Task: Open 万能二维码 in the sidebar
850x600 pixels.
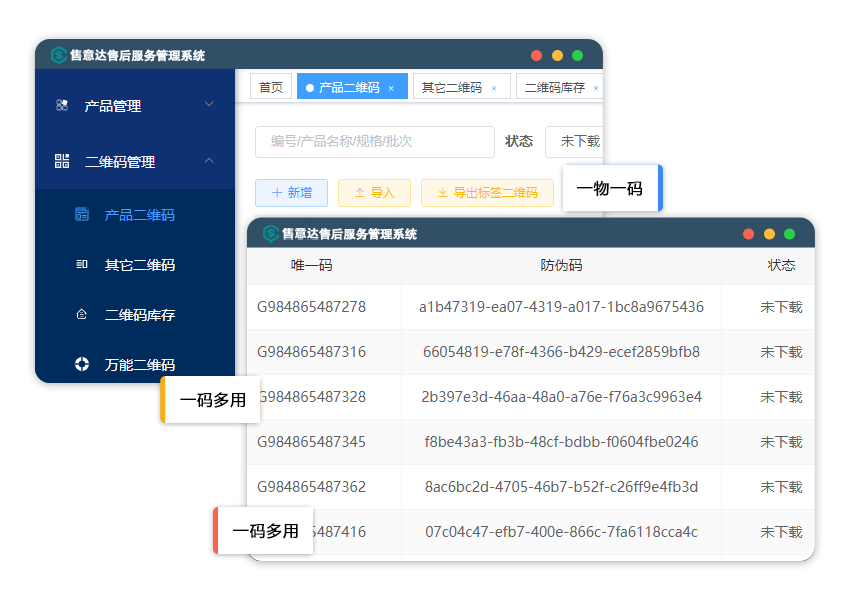Action: coord(139,365)
